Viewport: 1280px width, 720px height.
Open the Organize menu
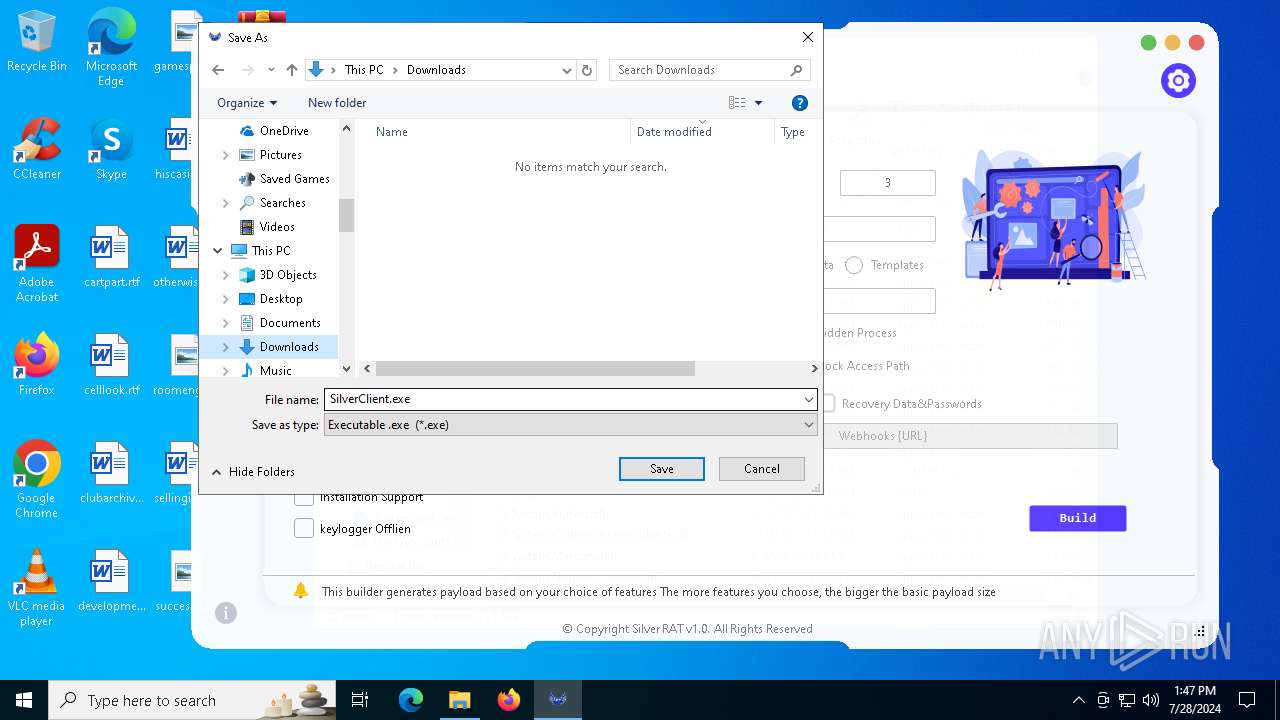(247, 103)
